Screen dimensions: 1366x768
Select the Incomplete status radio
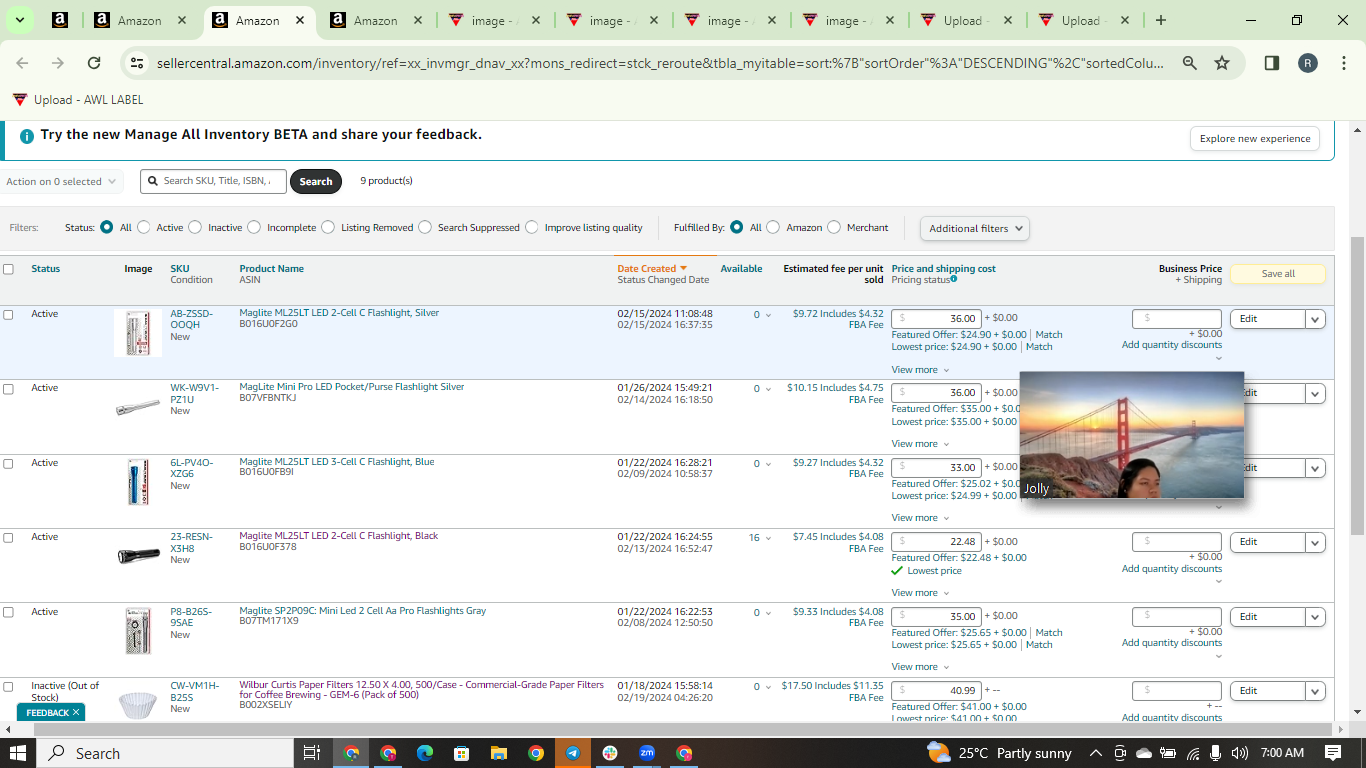254,227
